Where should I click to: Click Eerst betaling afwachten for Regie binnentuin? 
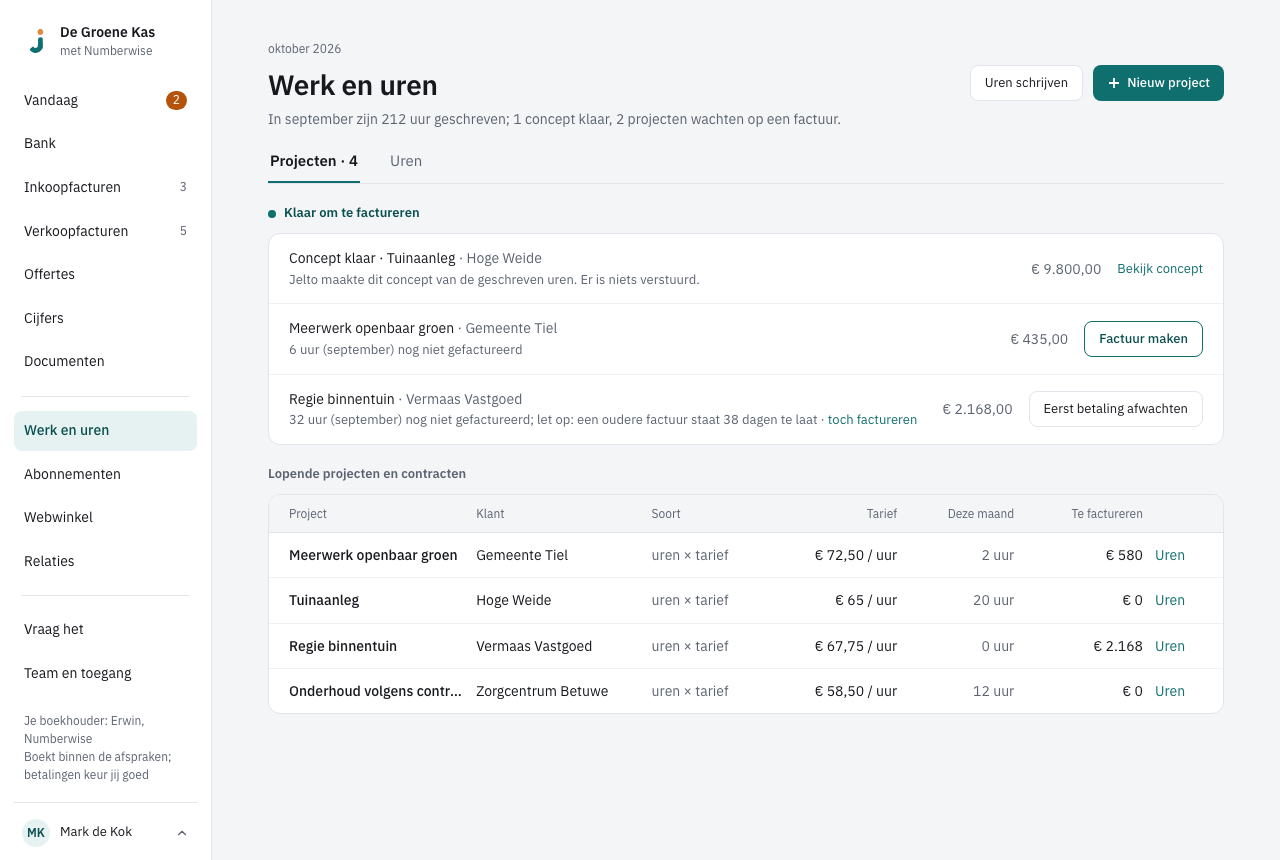pos(1115,409)
